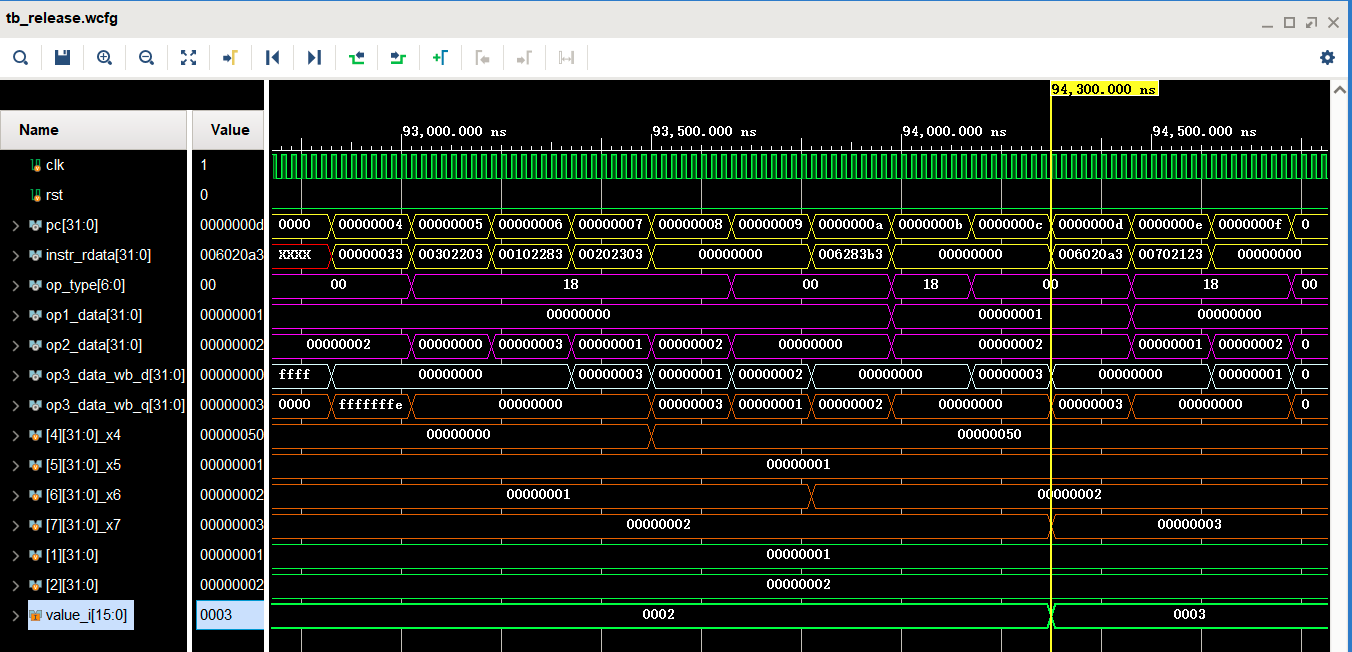Jump to the next transition
The image size is (1352, 652).
[398, 58]
